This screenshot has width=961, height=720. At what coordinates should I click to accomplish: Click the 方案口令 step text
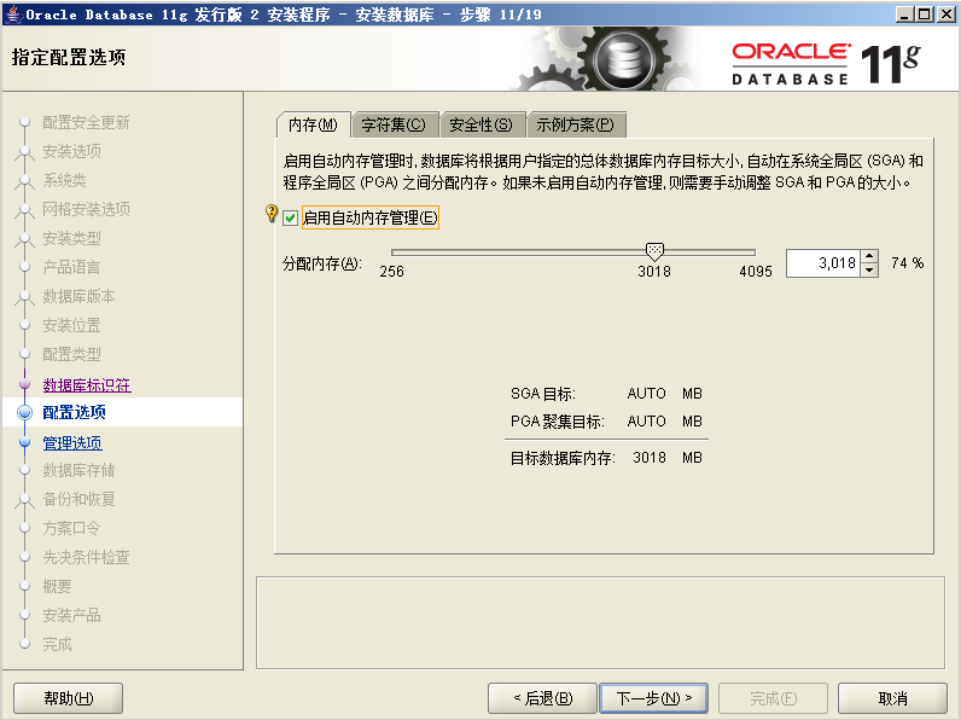[71, 528]
